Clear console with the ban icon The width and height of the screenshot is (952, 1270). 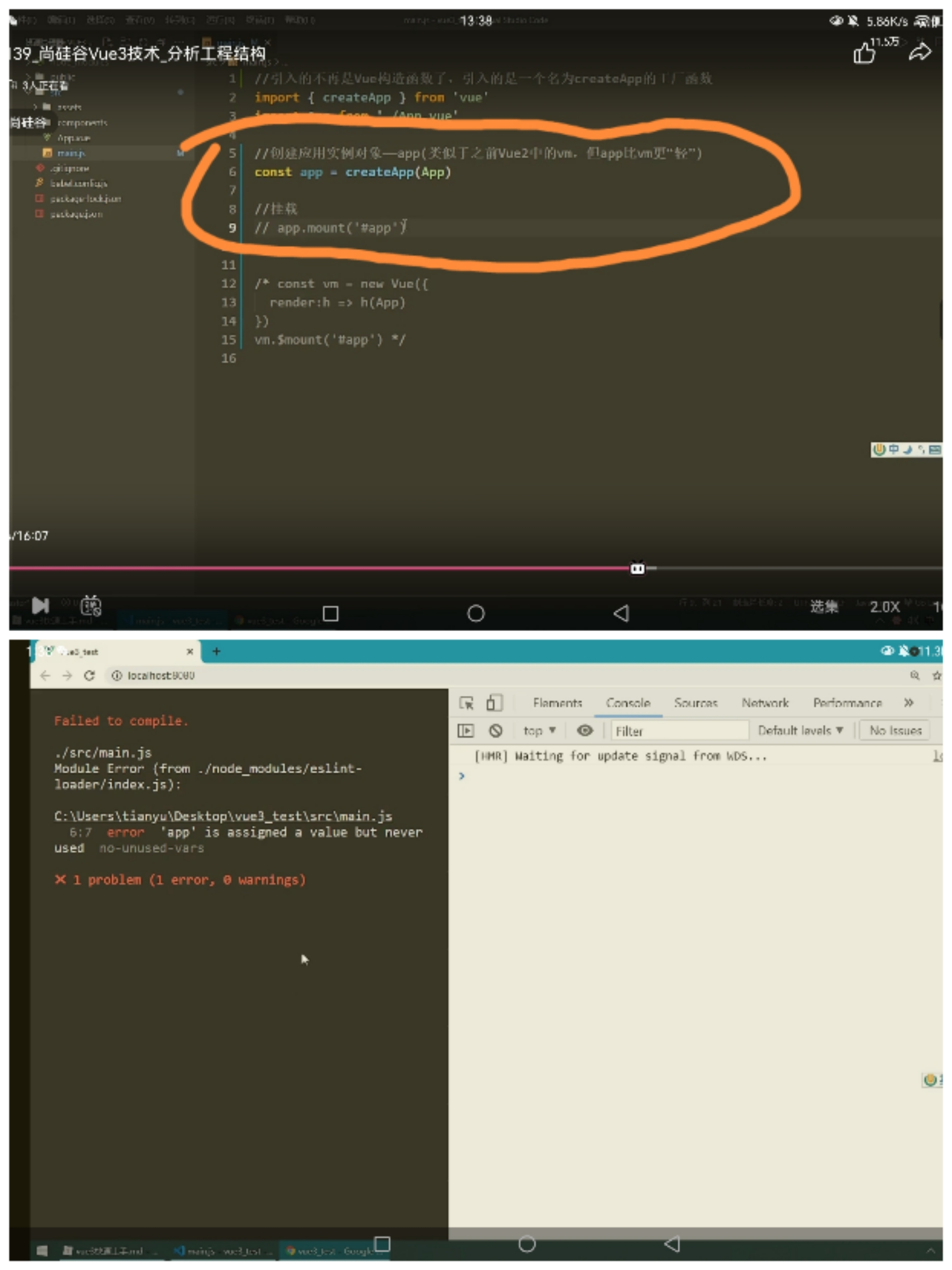click(x=495, y=731)
